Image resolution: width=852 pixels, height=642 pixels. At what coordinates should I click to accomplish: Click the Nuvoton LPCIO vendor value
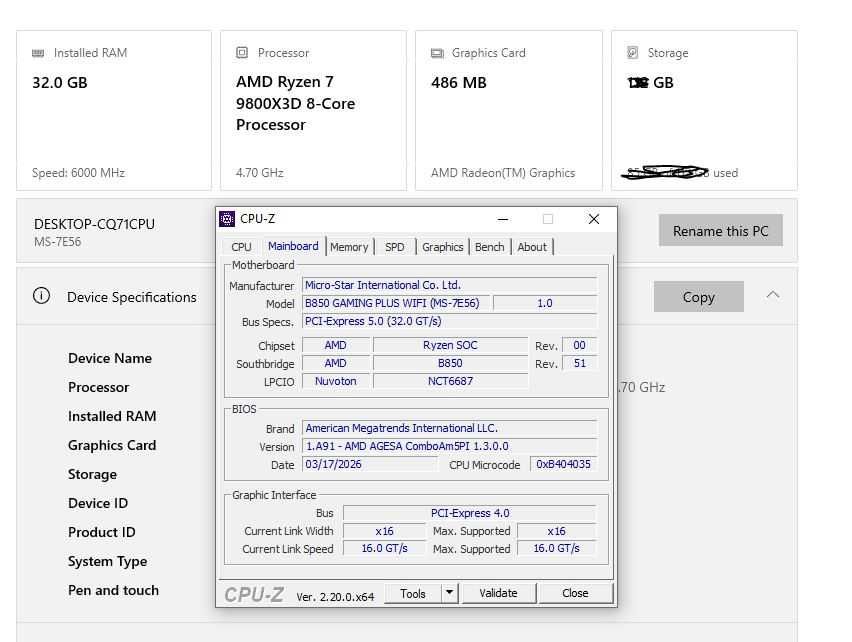pos(336,381)
